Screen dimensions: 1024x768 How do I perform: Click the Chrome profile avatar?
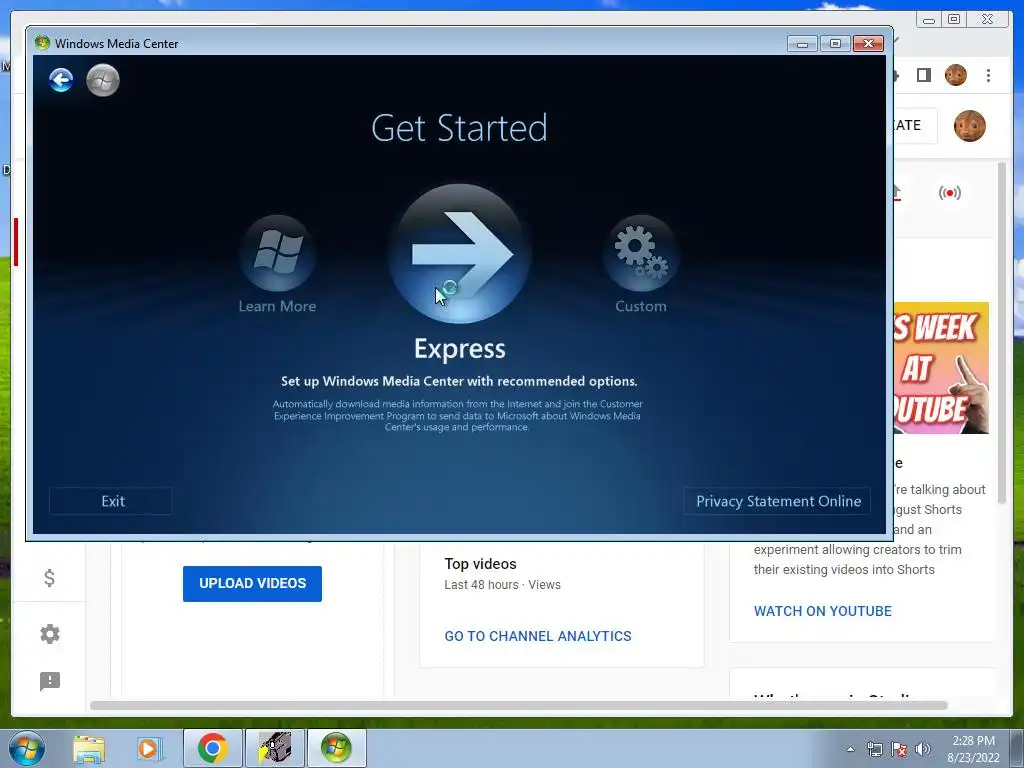[955, 75]
